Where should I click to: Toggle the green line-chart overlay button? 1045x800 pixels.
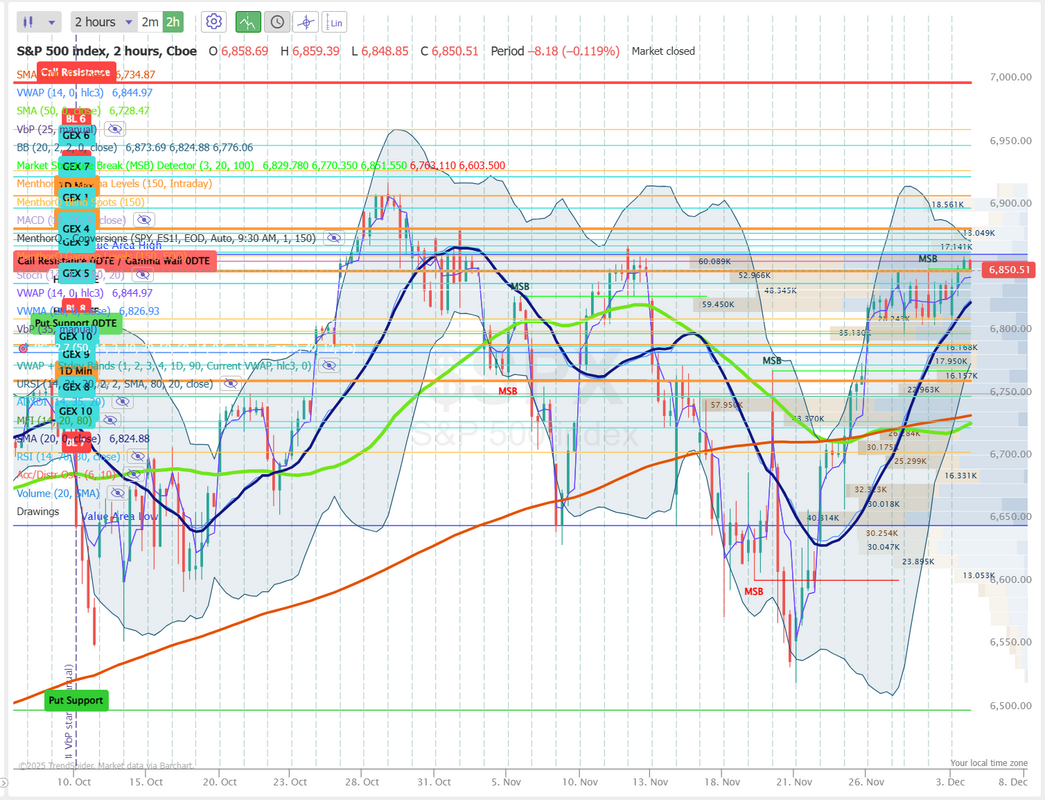[x=248, y=22]
